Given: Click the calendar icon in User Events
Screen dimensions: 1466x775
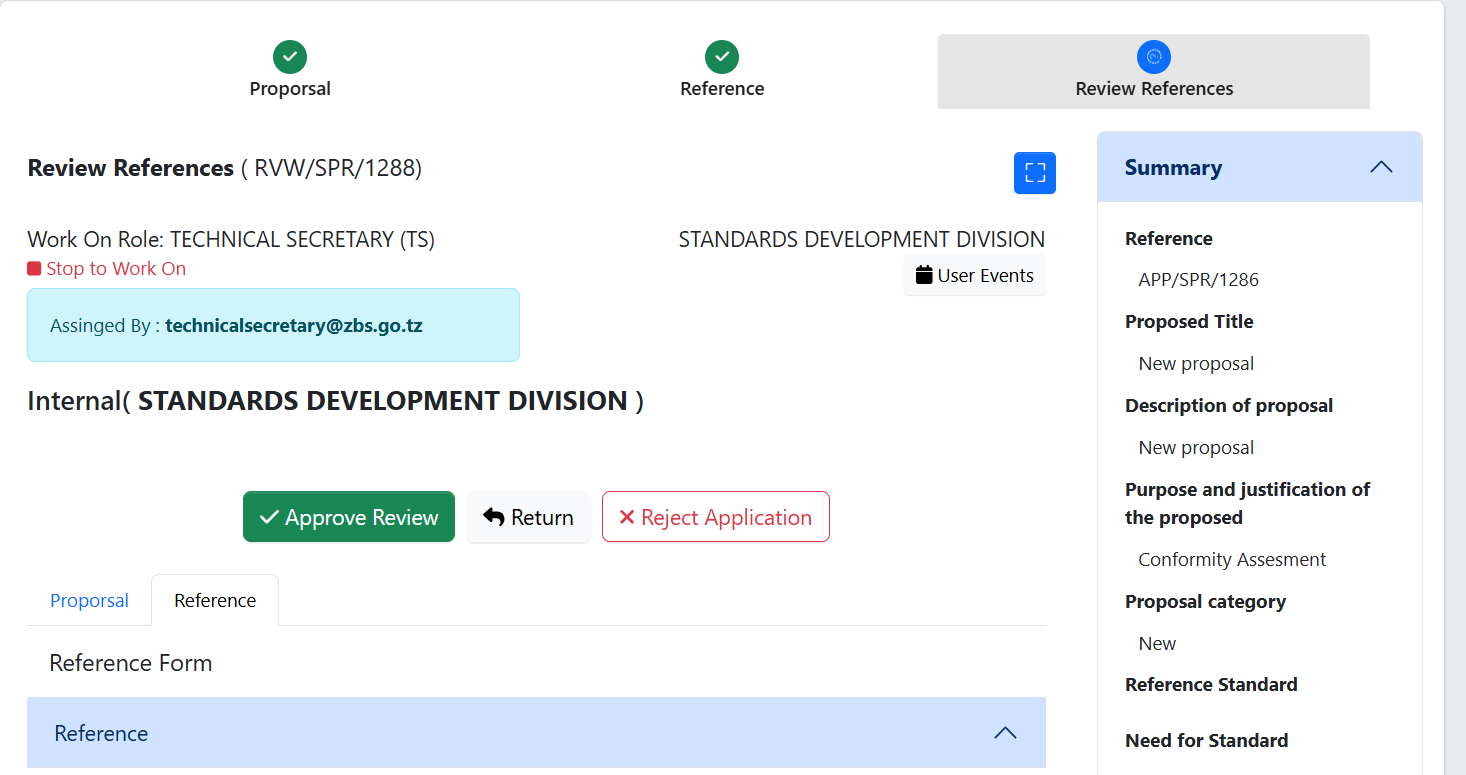Looking at the screenshot, I should [x=924, y=275].
